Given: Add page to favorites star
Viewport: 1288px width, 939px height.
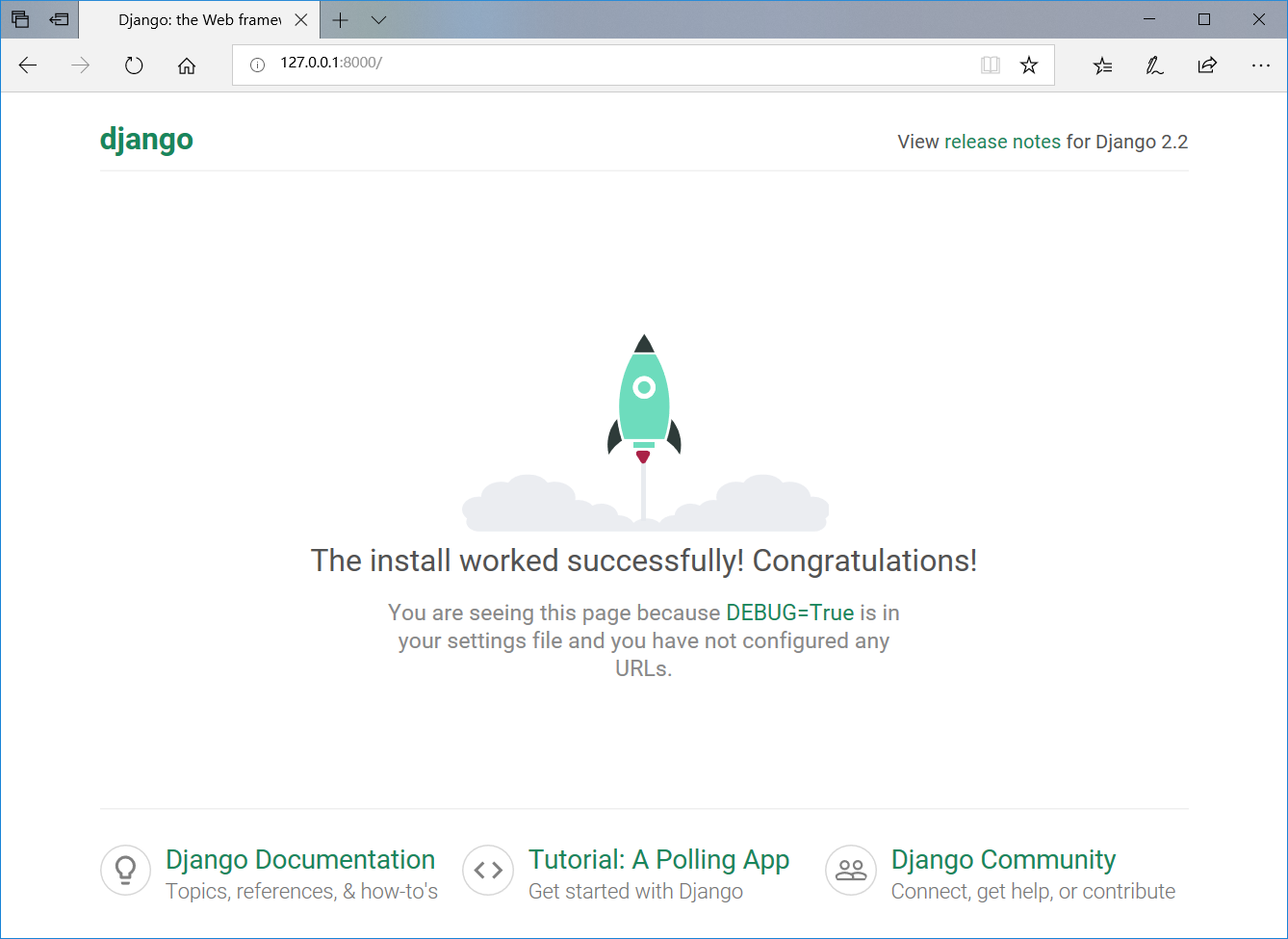Looking at the screenshot, I should [1029, 65].
